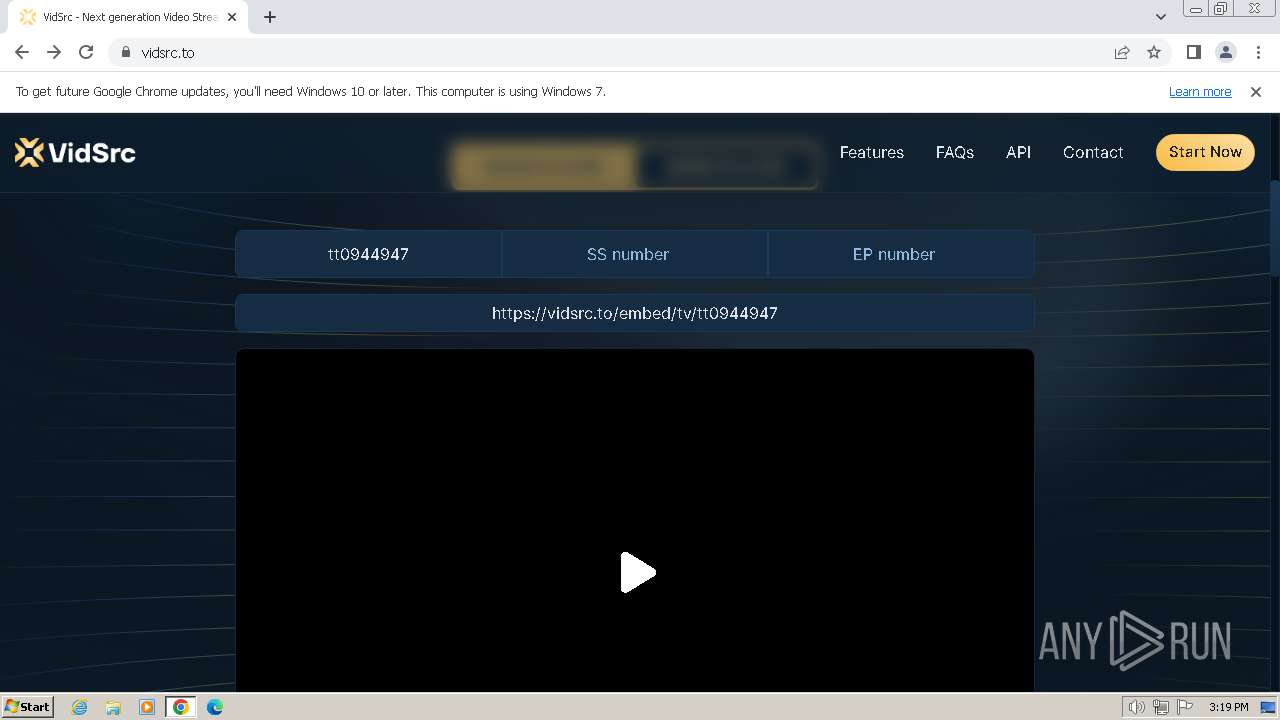Image resolution: width=1280 pixels, height=720 pixels.
Task: Open Windows Explorer folder icon
Action: (x=113, y=707)
